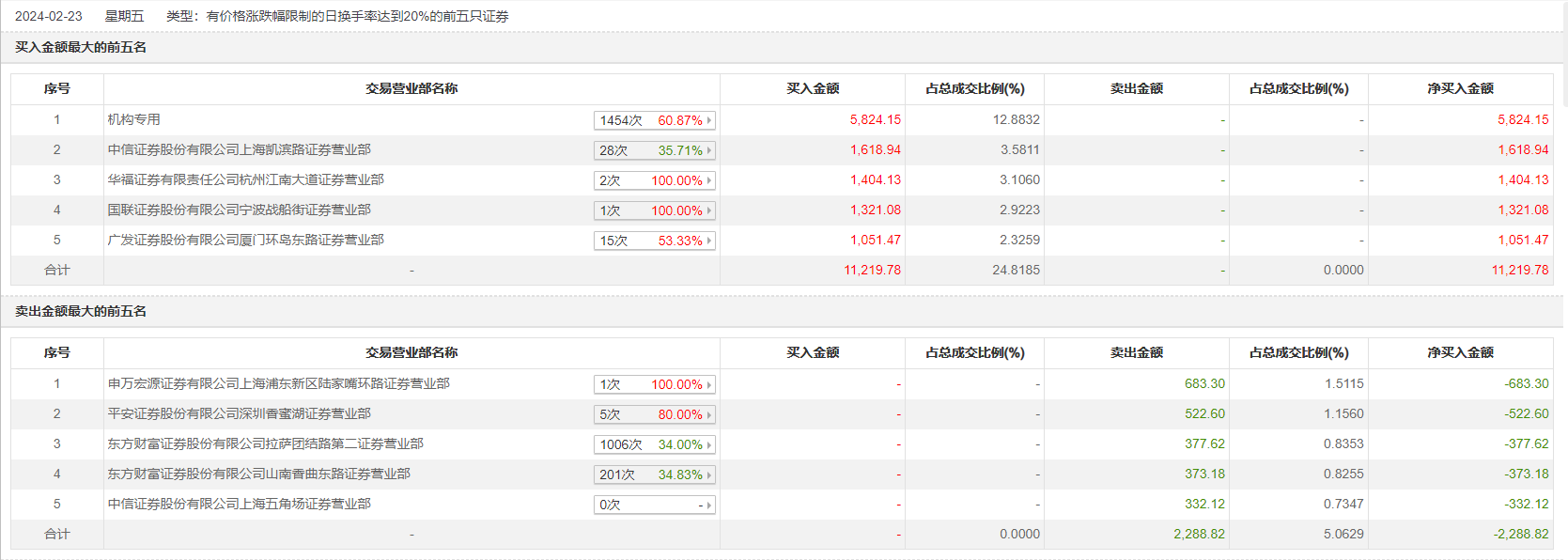The height and width of the screenshot is (560, 1568).
Task: Click the arrow next to 2次 100.00%
Action: [709, 180]
